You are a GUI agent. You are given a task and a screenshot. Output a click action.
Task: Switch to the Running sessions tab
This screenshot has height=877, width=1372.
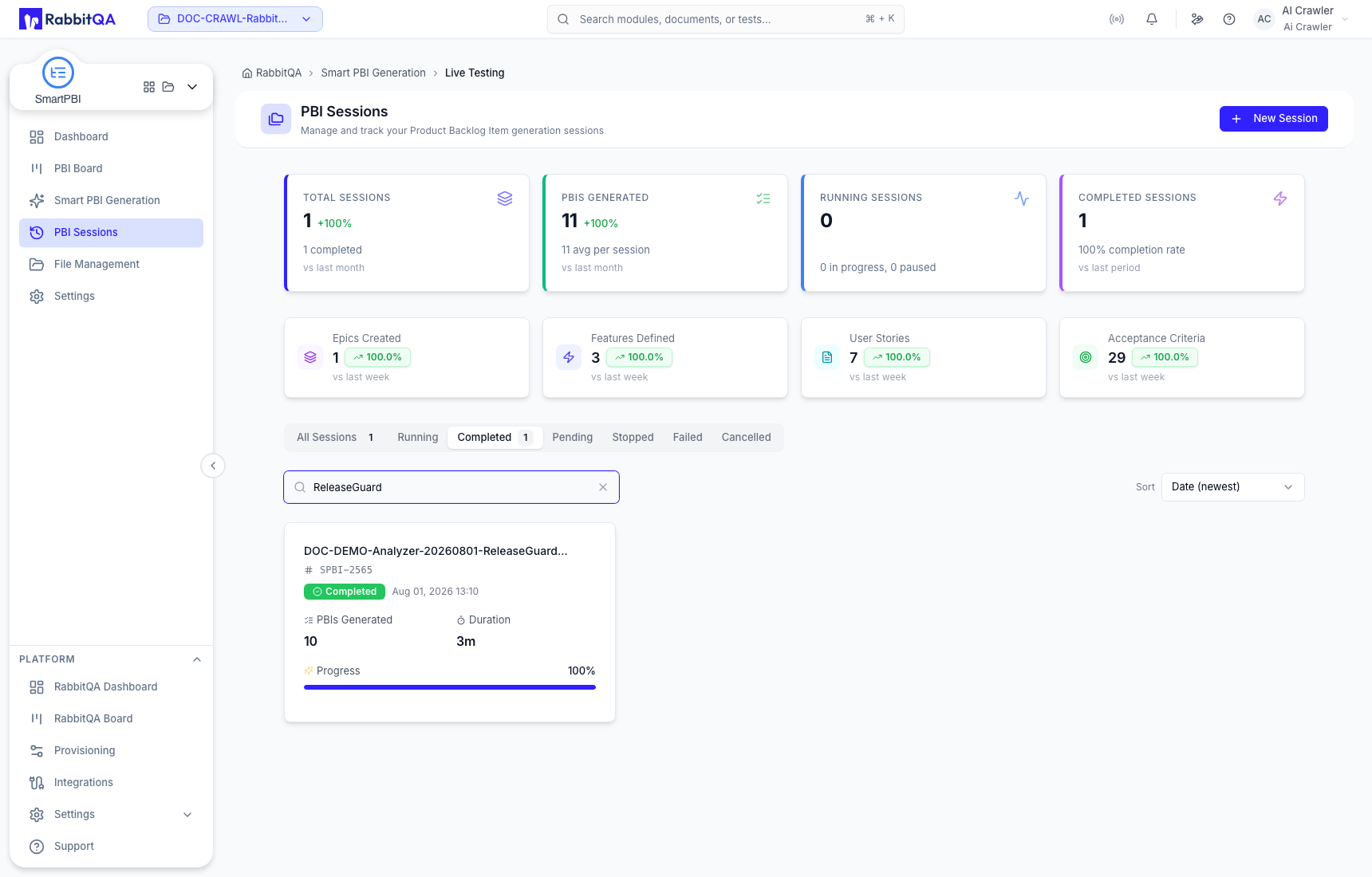[418, 438]
